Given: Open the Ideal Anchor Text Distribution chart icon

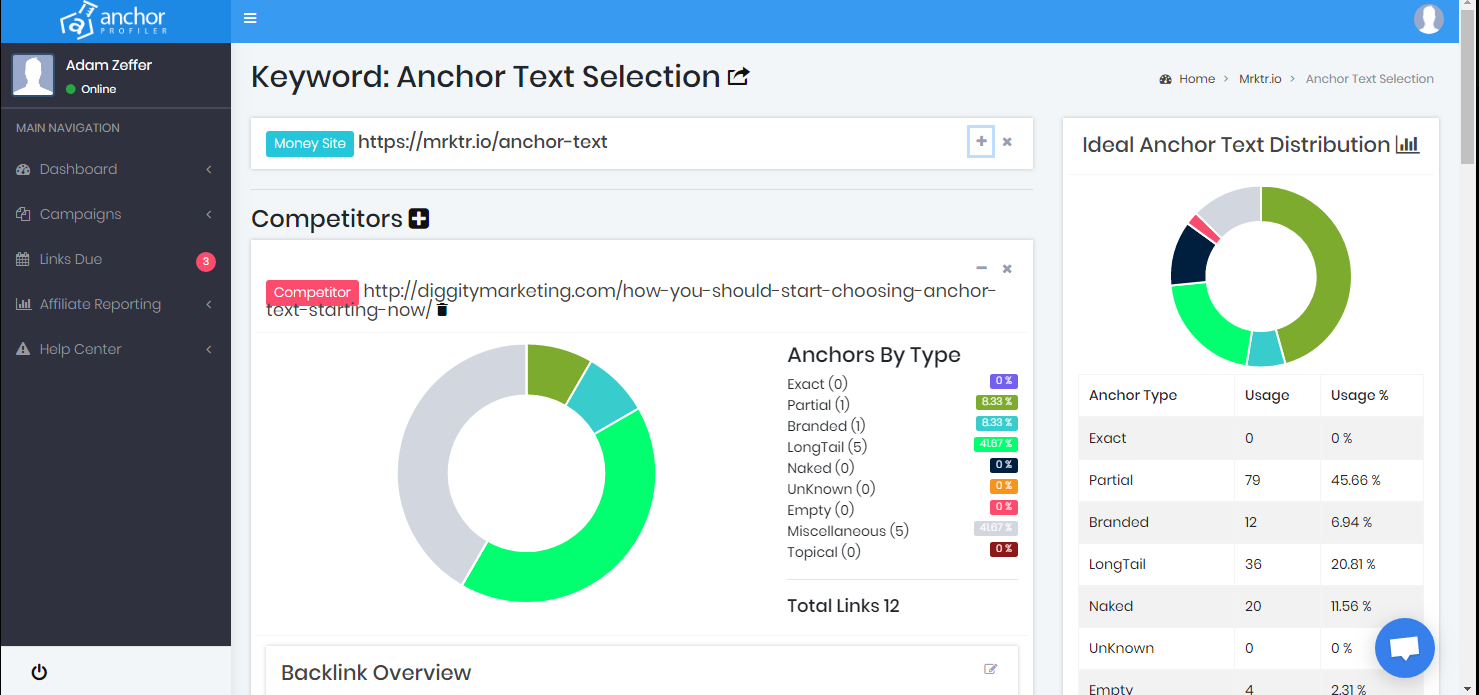Looking at the screenshot, I should [x=1408, y=144].
